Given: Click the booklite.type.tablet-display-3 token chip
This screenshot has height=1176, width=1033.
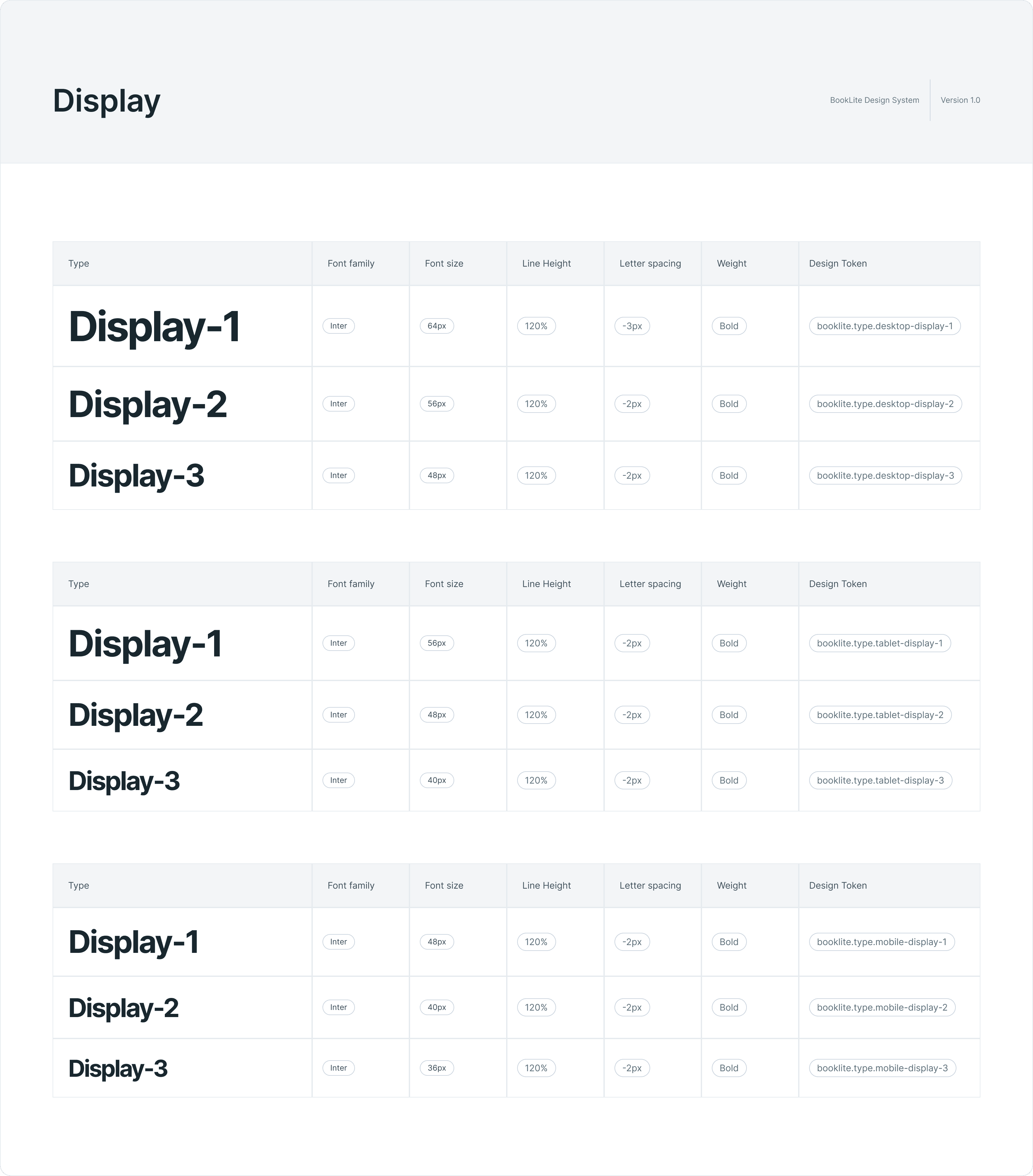Looking at the screenshot, I should point(880,781).
